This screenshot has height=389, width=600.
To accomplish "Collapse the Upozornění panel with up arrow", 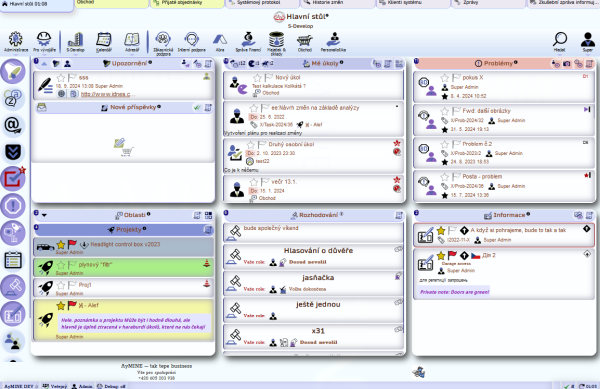I will [44, 64].
